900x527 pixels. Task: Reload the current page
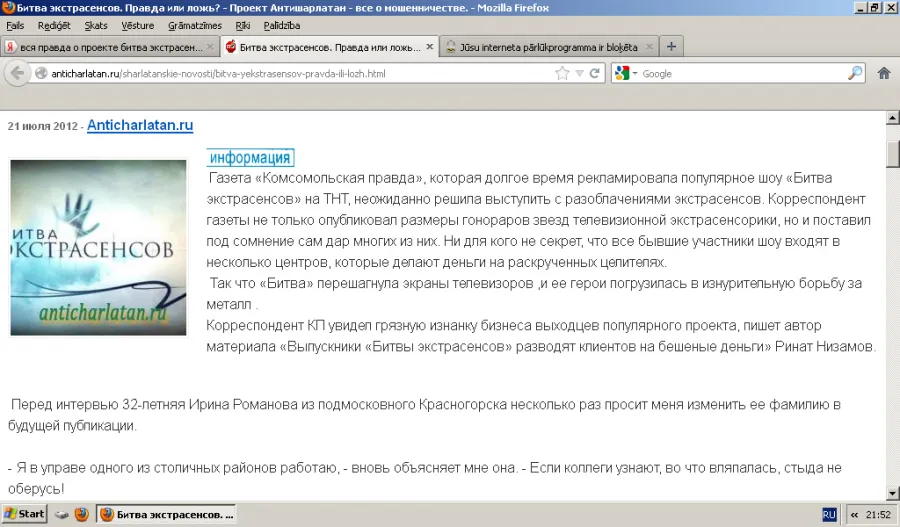[595, 73]
